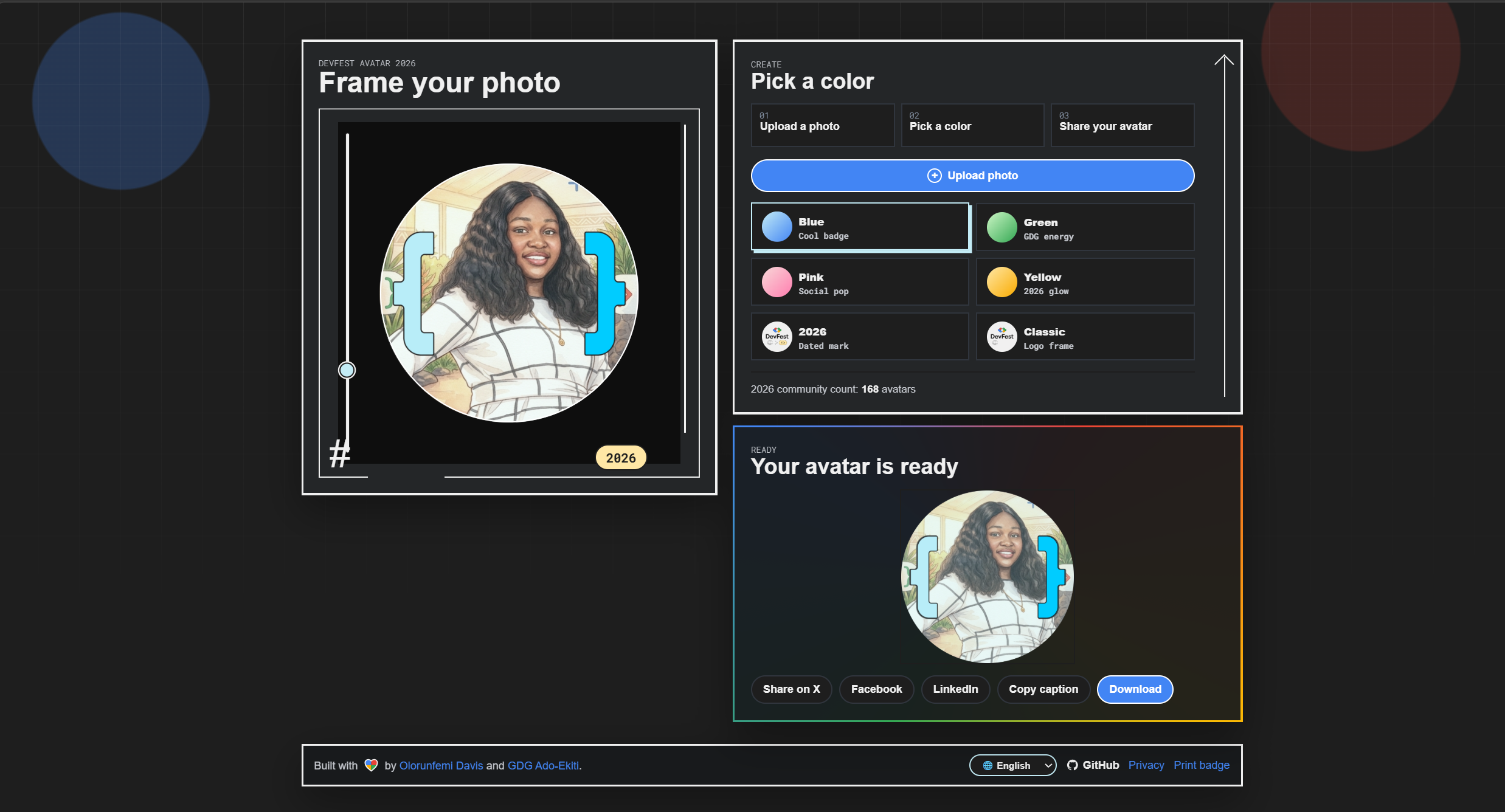Click the Upload photo button
The height and width of the screenshot is (812, 1505).
tap(972, 176)
